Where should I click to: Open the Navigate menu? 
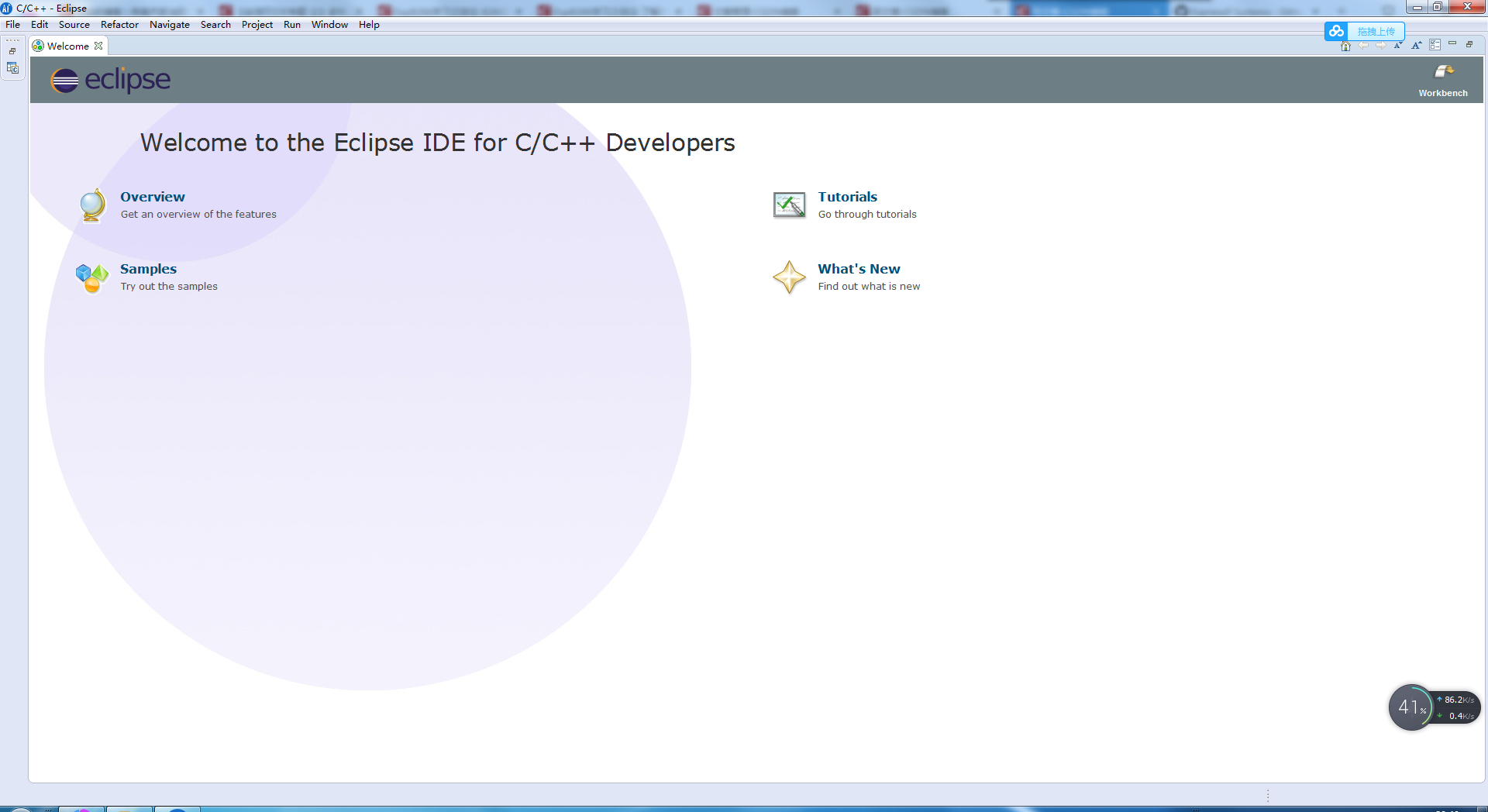pyautogui.click(x=170, y=25)
